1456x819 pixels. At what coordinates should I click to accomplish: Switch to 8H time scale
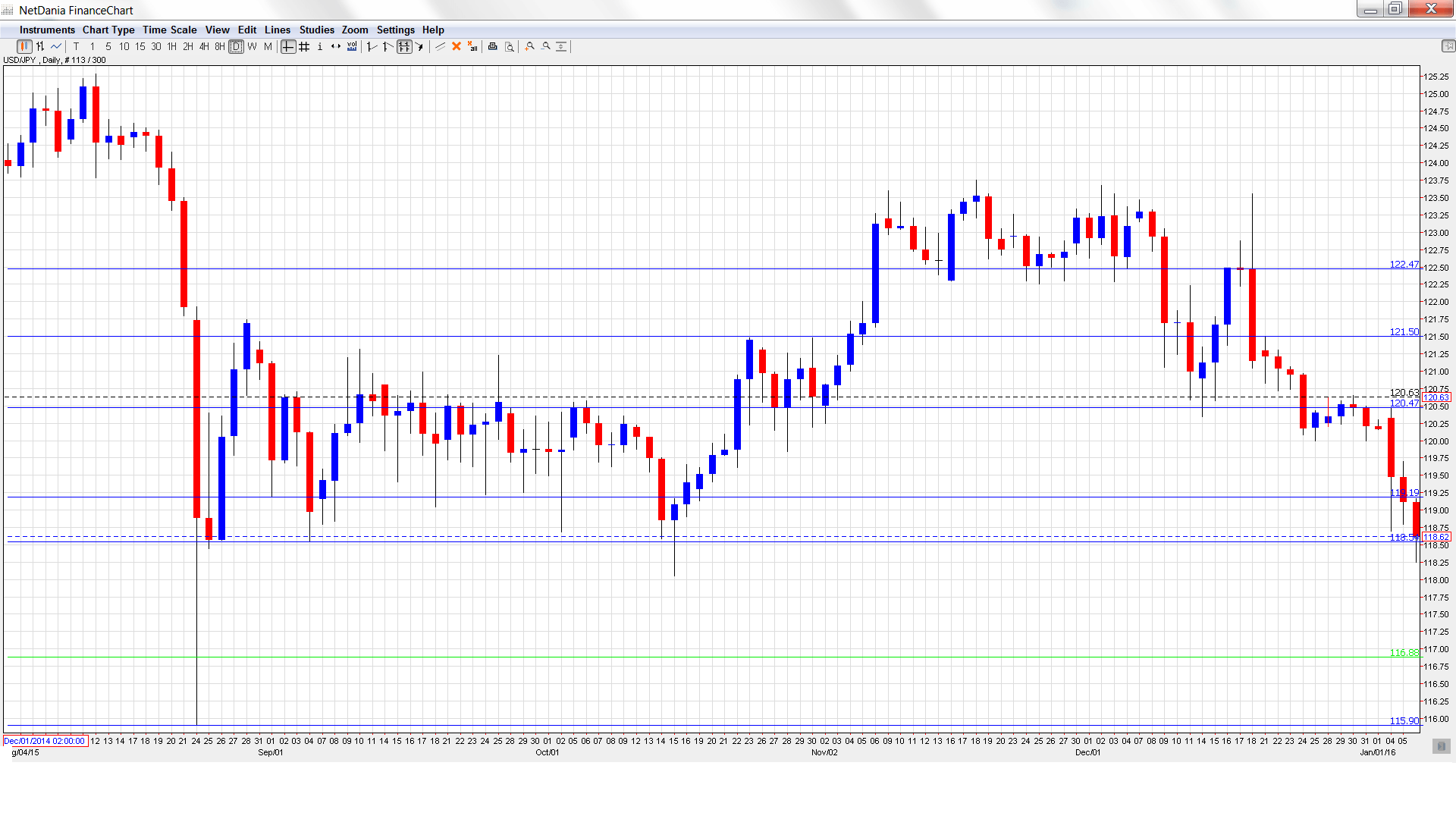(220, 47)
